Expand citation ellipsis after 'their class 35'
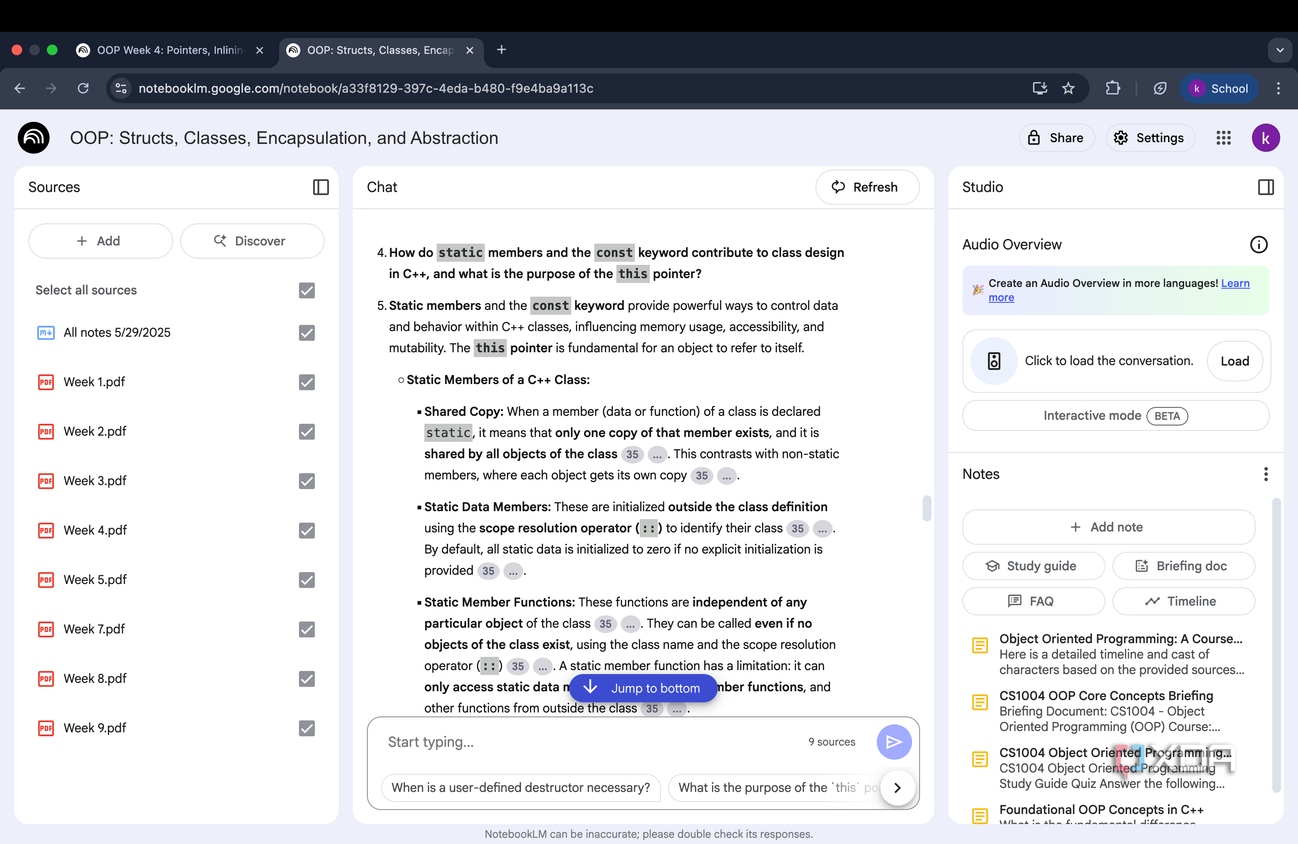The width and height of the screenshot is (1298, 844). (822, 529)
